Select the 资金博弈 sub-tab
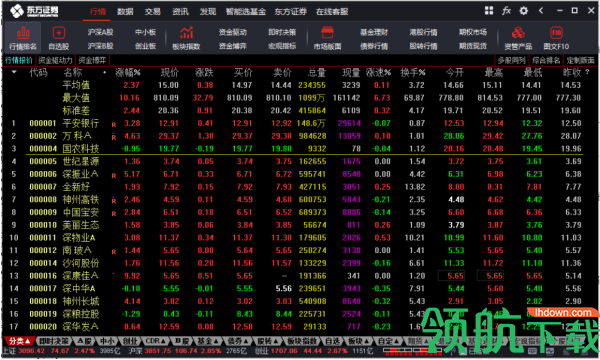 (x=92, y=60)
